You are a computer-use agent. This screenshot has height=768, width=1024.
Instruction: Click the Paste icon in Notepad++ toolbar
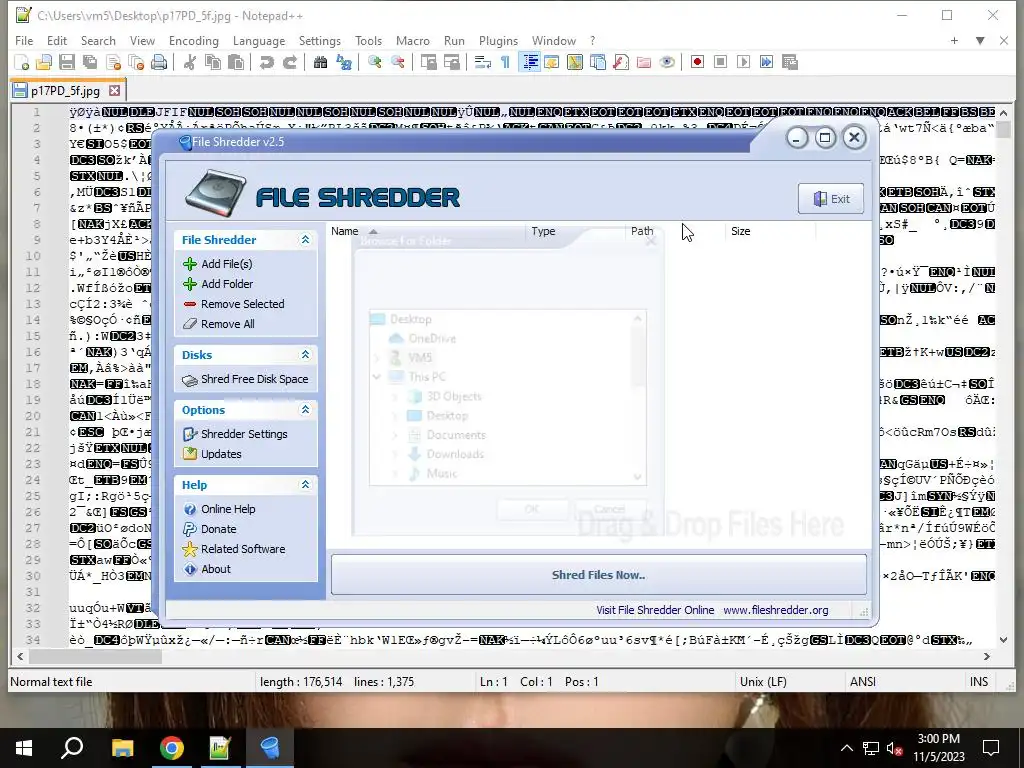(236, 63)
